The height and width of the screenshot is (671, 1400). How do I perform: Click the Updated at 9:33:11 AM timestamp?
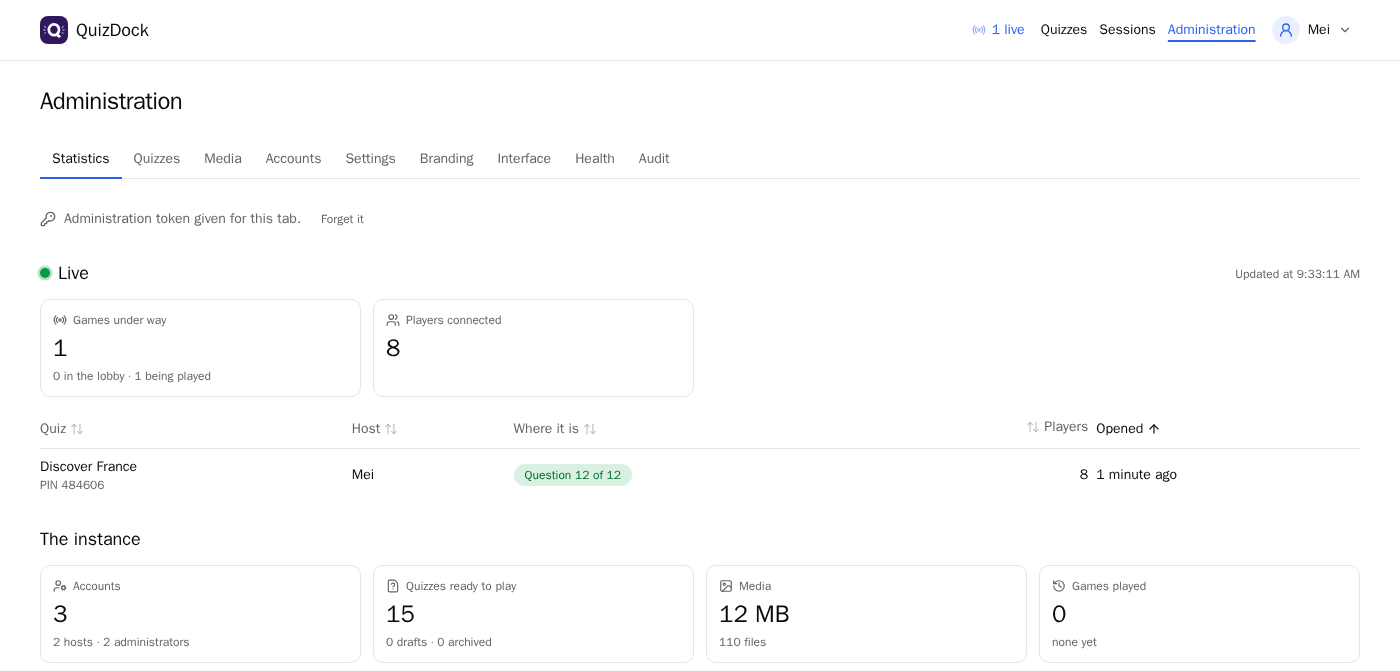tap(1297, 274)
